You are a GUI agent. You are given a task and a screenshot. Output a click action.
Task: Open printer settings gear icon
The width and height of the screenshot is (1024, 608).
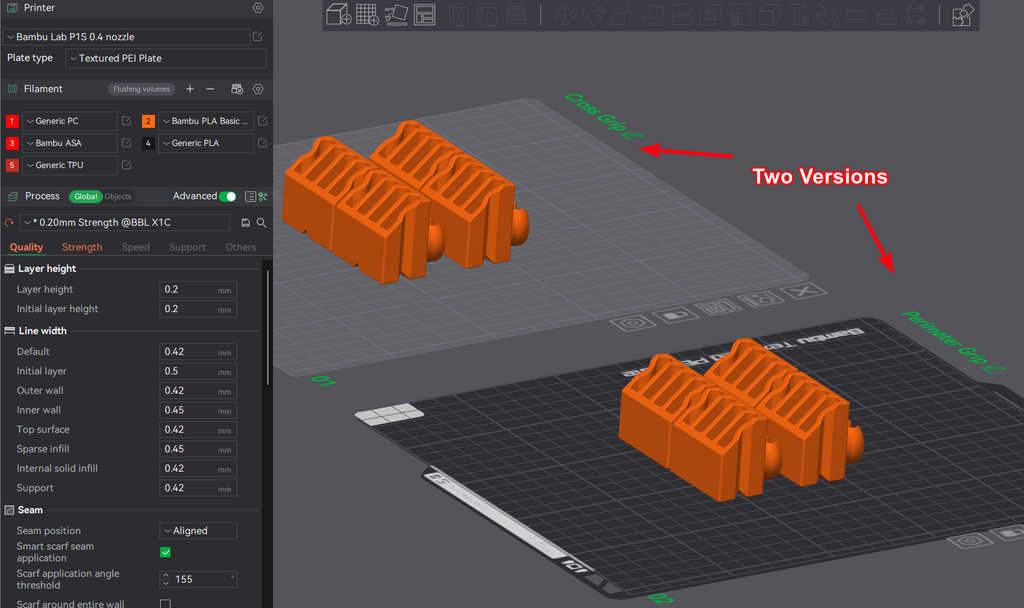click(258, 8)
